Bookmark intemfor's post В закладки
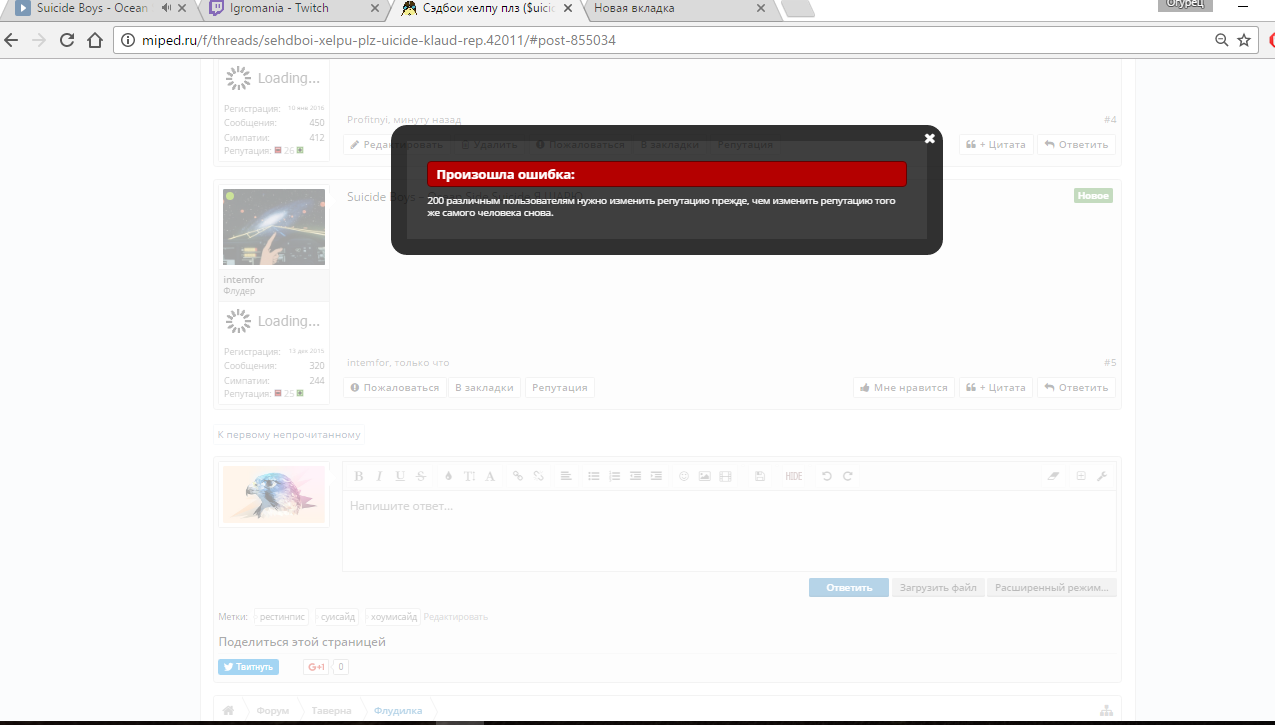 [x=484, y=387]
